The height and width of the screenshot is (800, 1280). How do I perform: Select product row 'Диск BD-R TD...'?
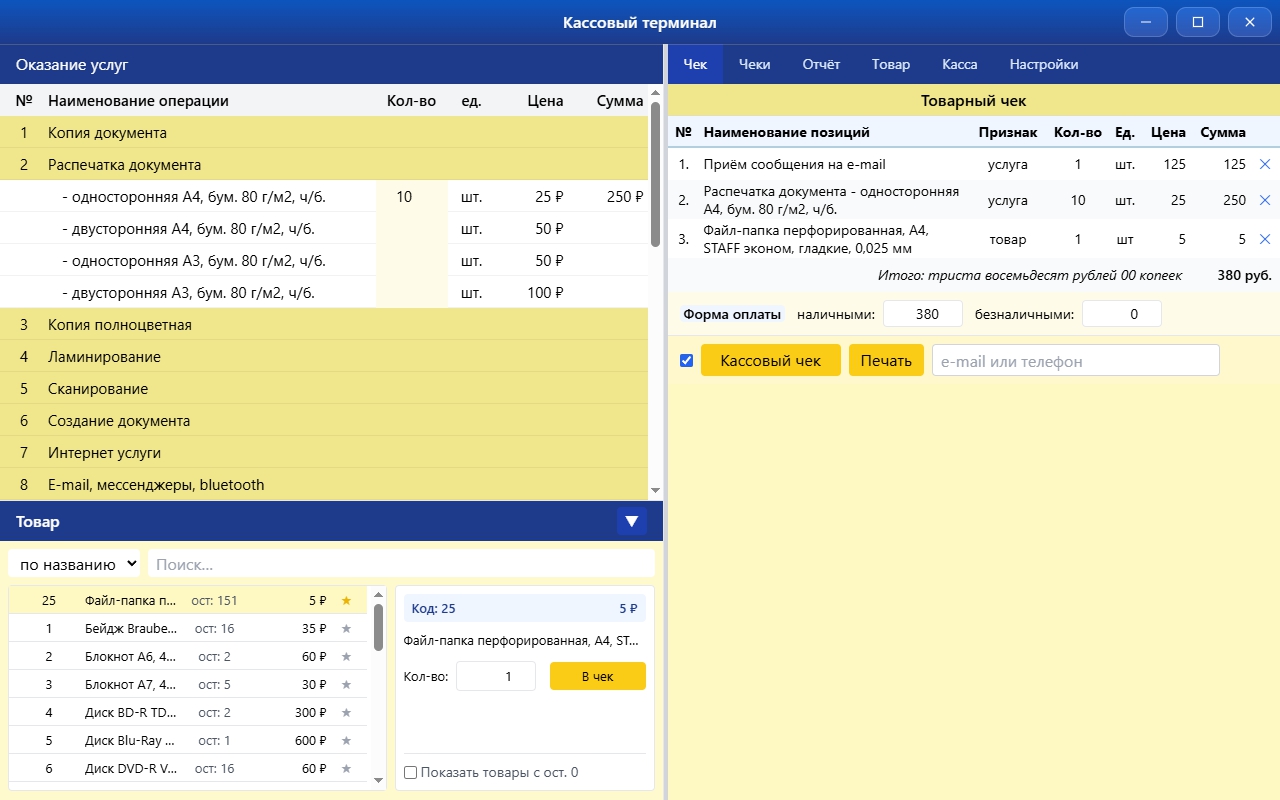pyautogui.click(x=188, y=713)
